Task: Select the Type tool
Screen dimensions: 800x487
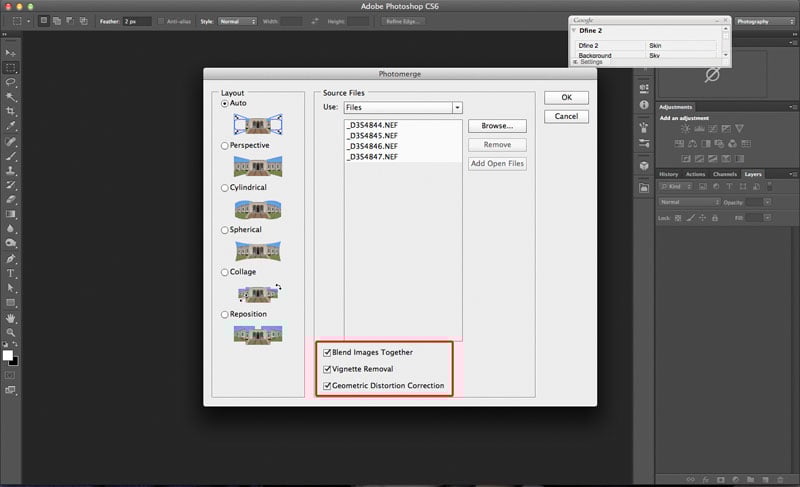Action: click(x=10, y=273)
